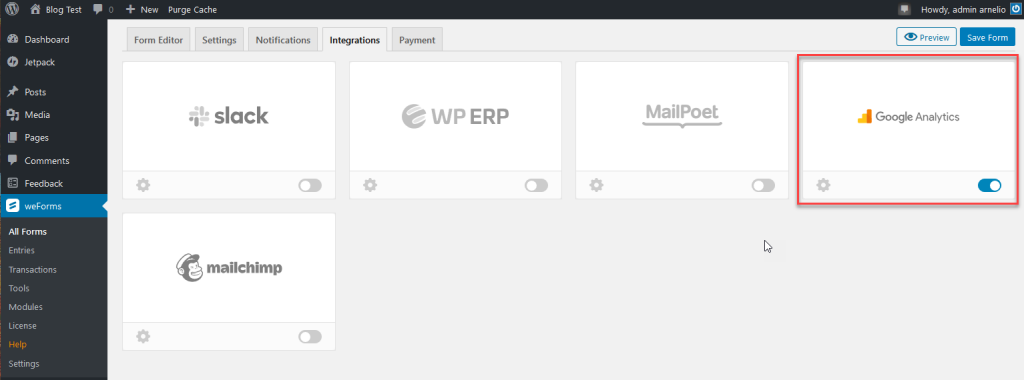Select the Integrations tab
The height and width of the screenshot is (380, 1024).
click(355, 40)
